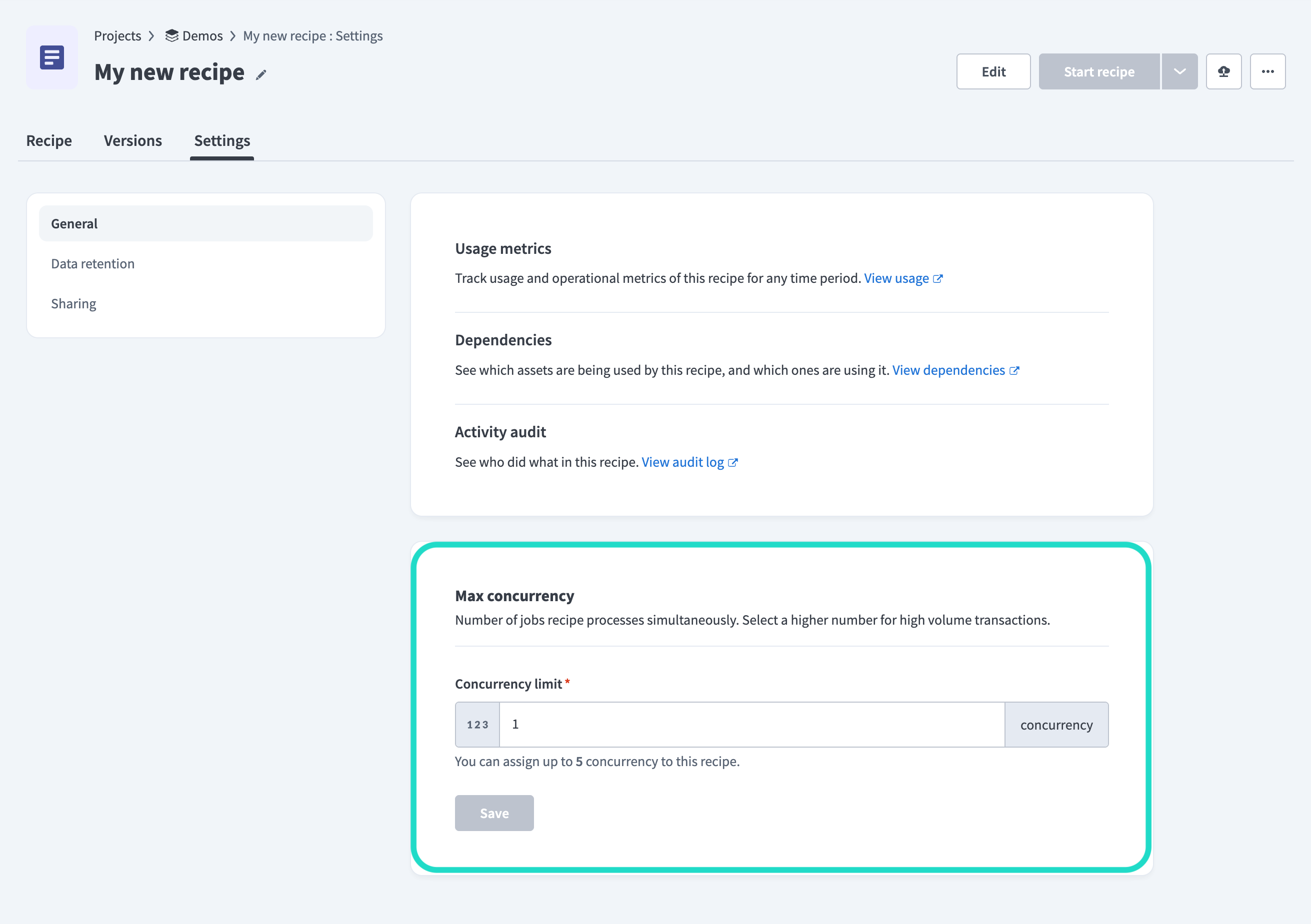Switch to the Recipe tab

pos(49,140)
